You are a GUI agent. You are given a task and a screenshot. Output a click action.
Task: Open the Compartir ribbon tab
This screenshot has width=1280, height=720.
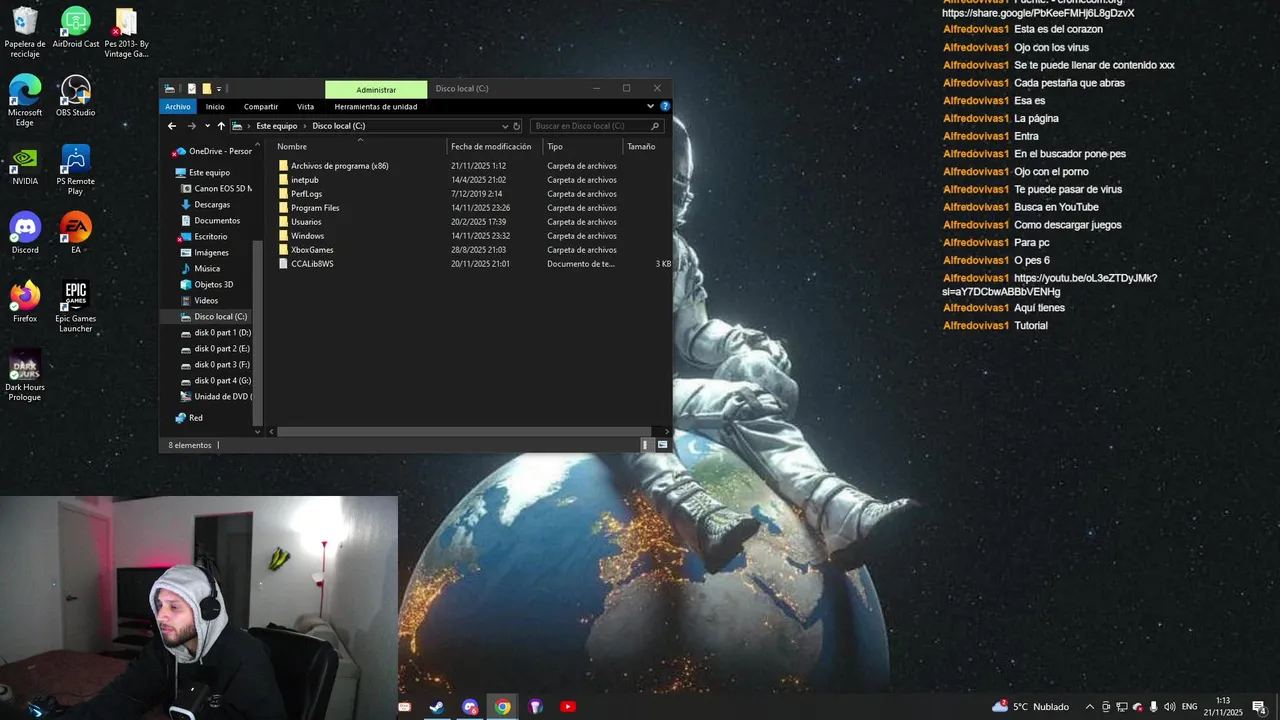261,106
